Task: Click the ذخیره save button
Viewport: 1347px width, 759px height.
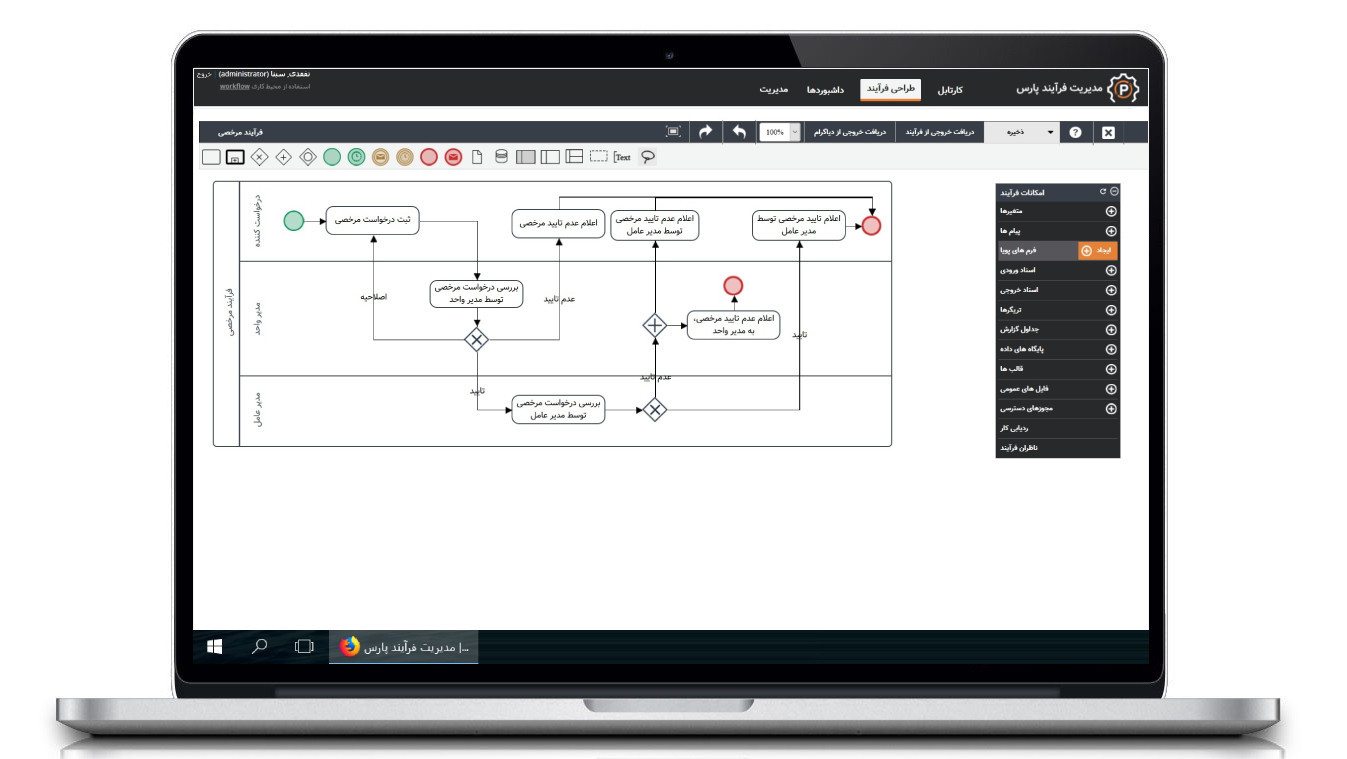Action: pos(1013,132)
